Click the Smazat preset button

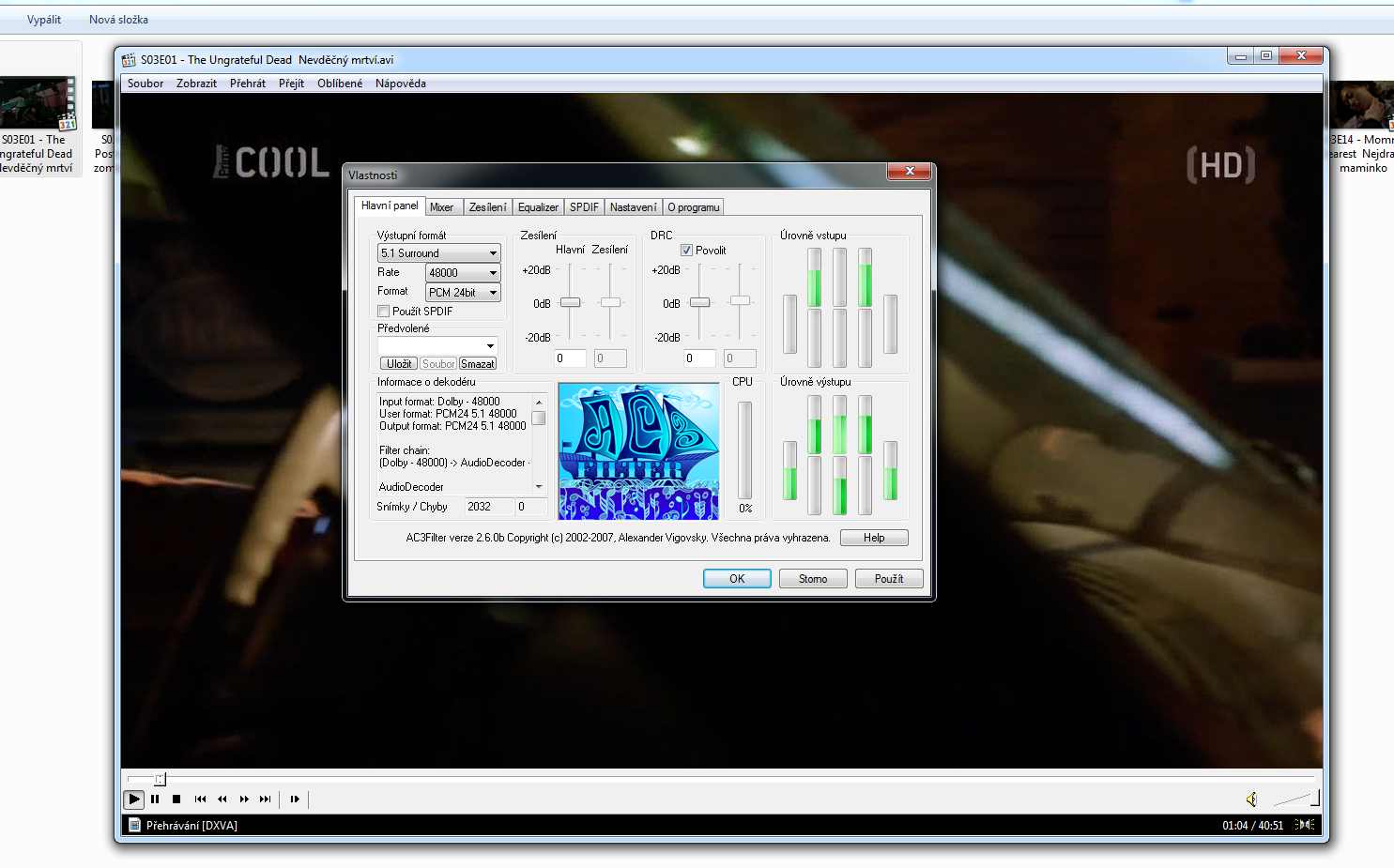point(478,364)
